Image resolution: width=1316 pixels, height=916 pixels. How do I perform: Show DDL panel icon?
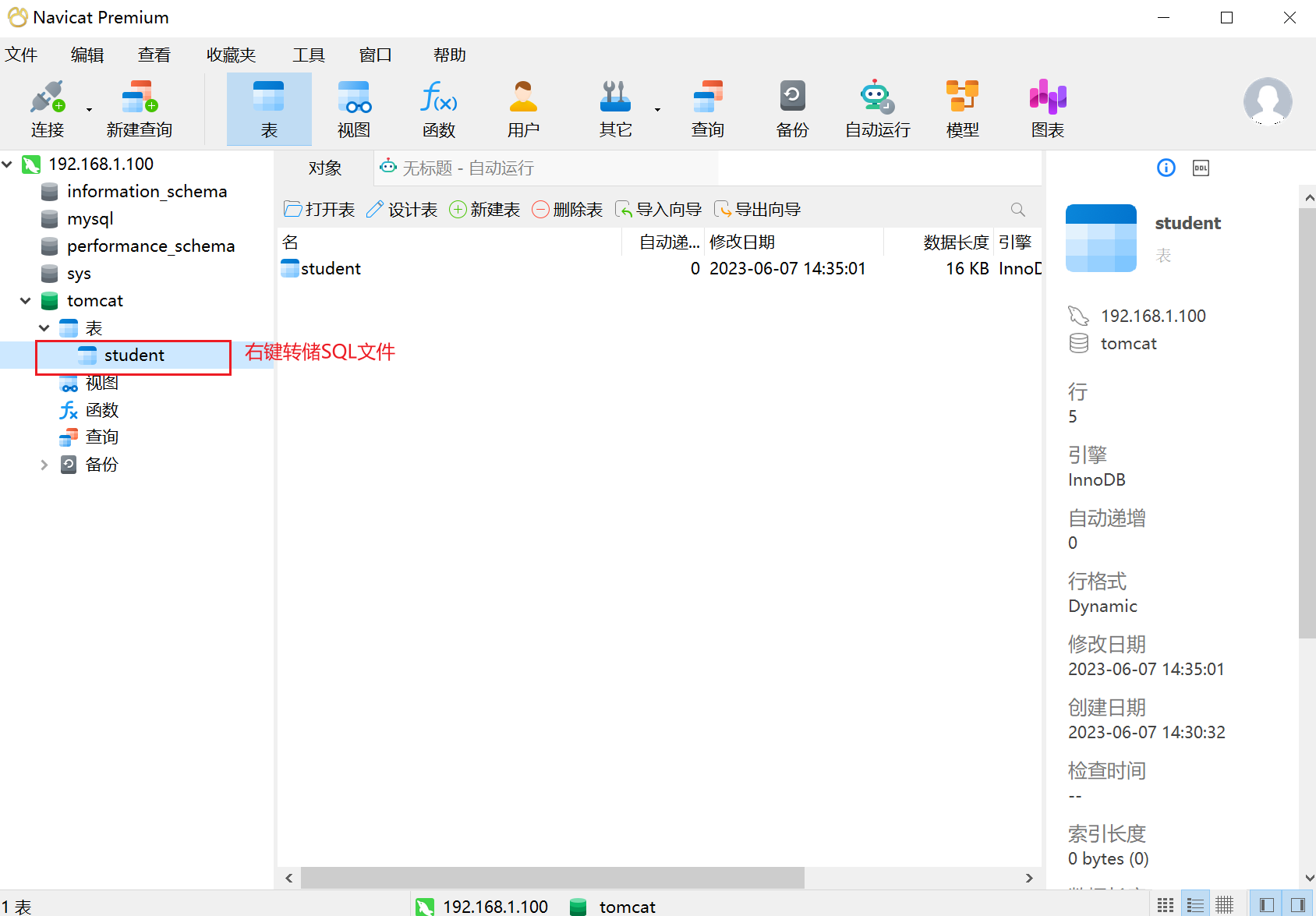click(x=1201, y=168)
